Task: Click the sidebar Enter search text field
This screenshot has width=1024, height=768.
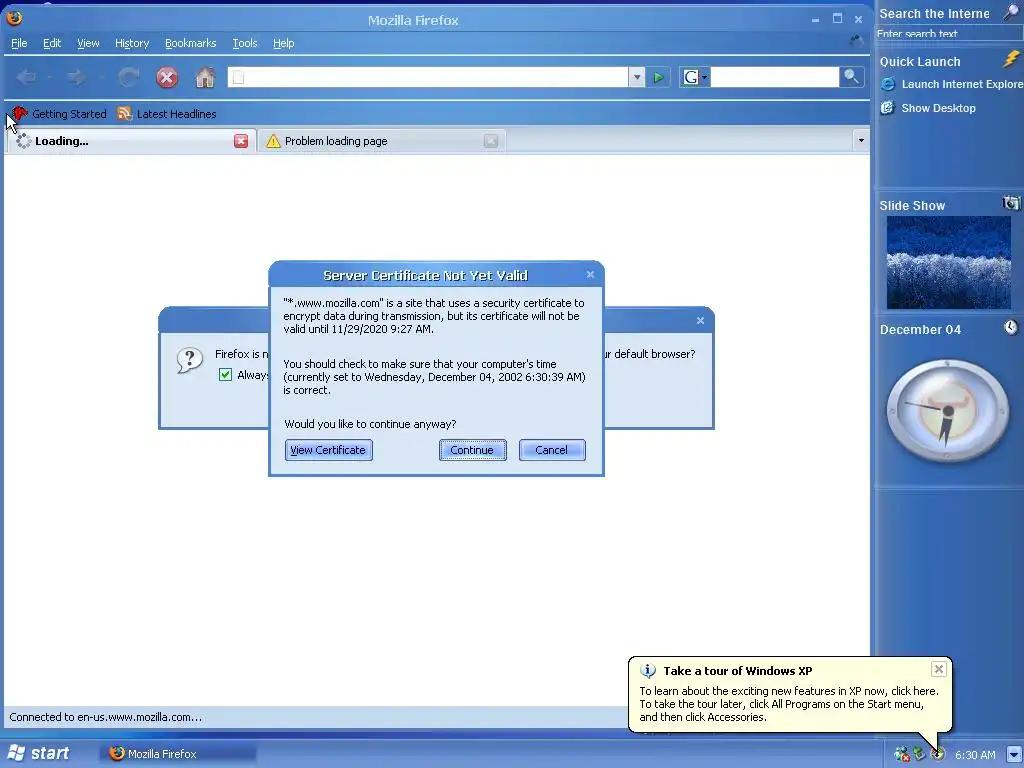Action: 950,34
